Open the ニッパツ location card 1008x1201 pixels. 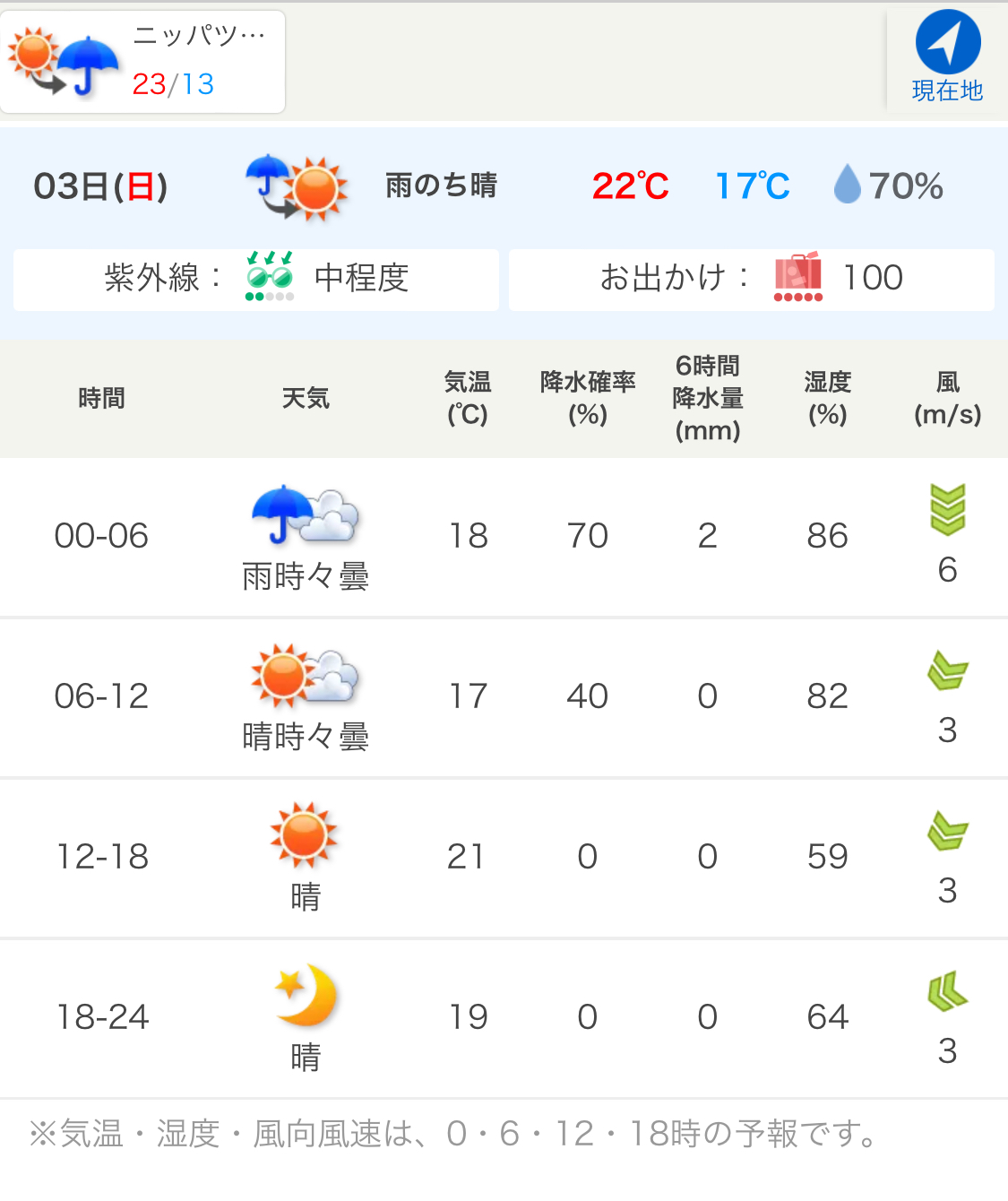[x=142, y=62]
